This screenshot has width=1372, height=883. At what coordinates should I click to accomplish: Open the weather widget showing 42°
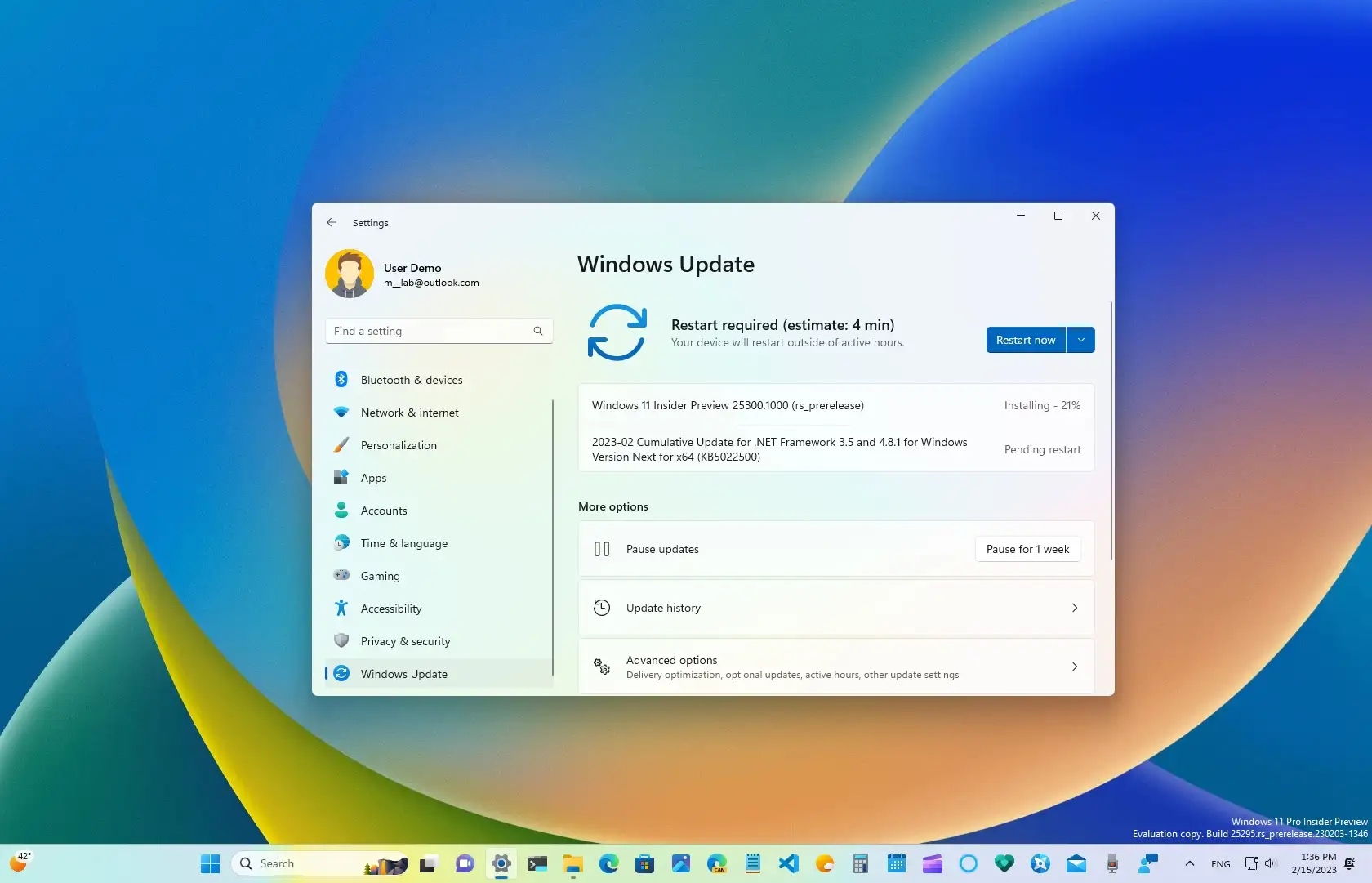[x=20, y=862]
